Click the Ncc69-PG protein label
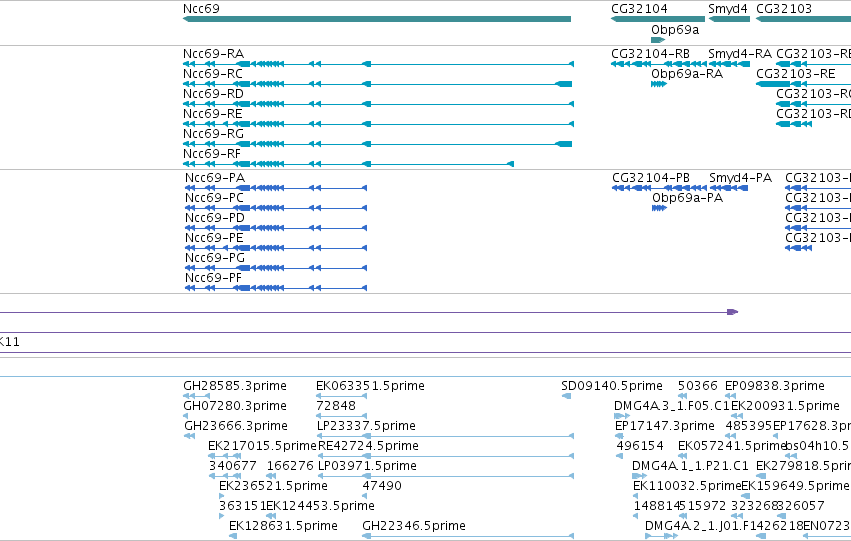The width and height of the screenshot is (851, 541). 215,258
